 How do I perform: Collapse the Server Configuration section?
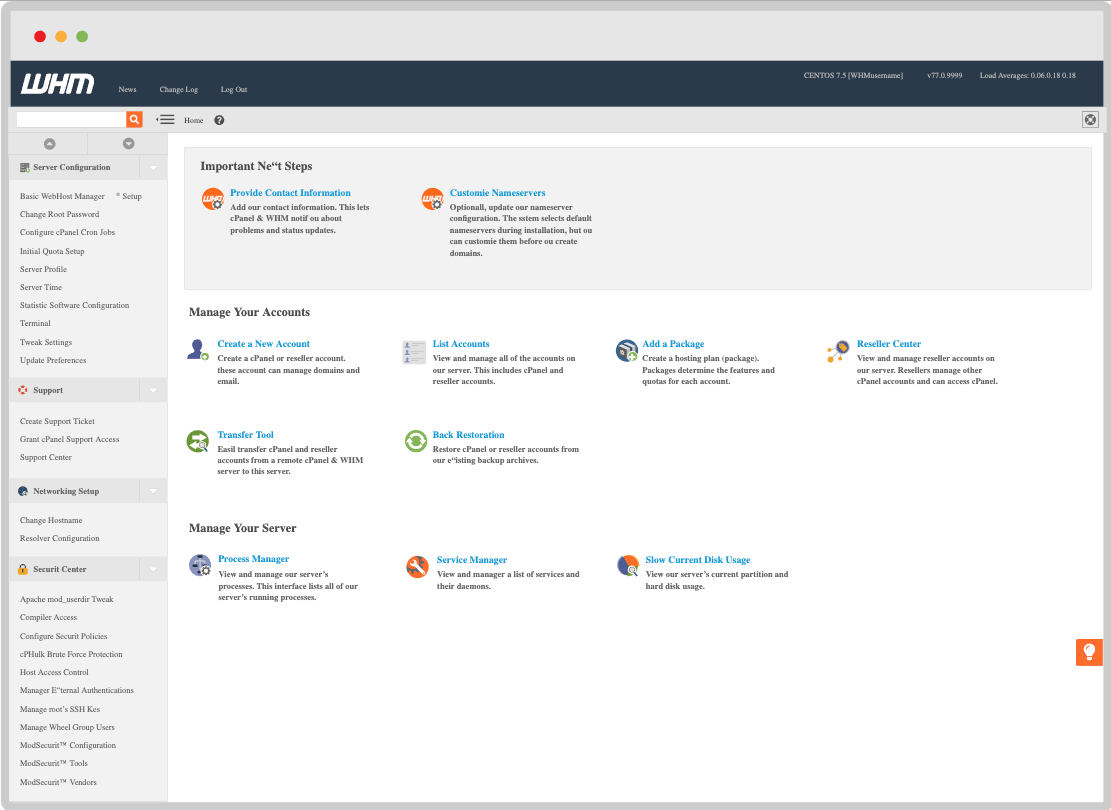pyautogui.click(x=153, y=168)
